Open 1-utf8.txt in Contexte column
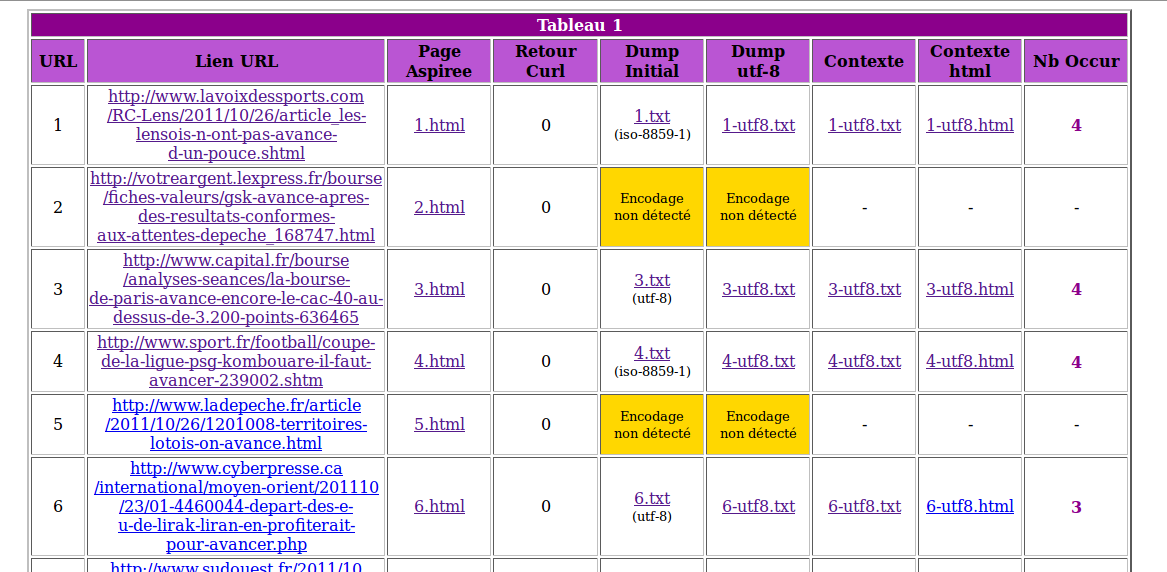Screen dimensions: 1167x572 tap(864, 125)
